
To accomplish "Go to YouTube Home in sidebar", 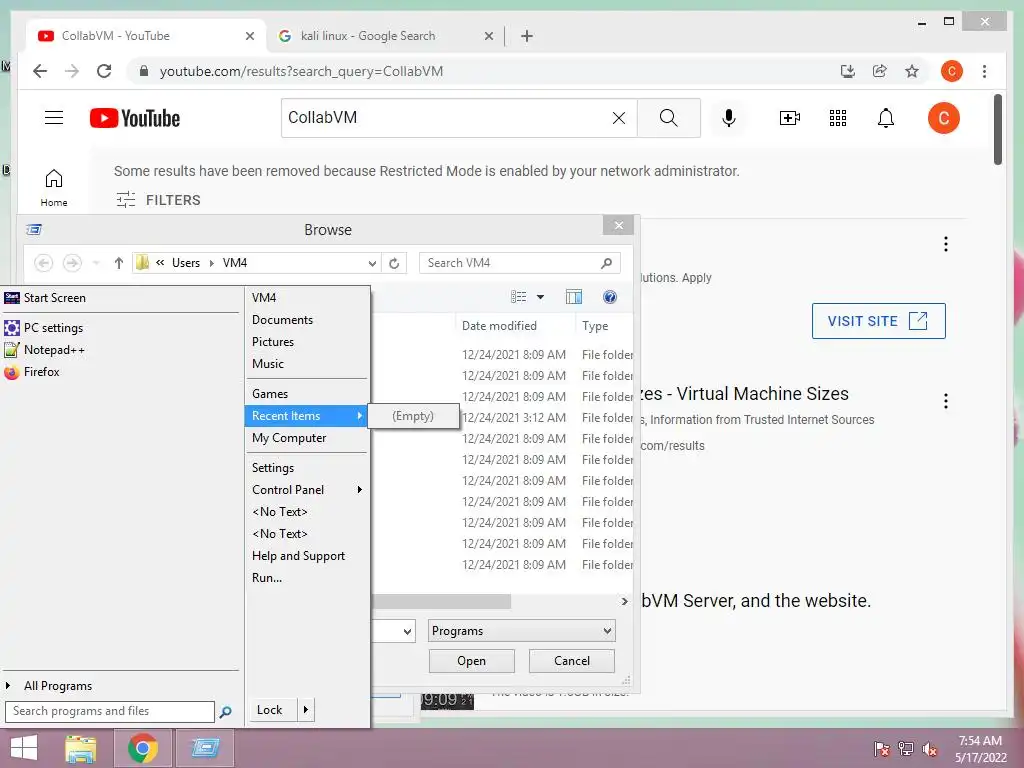I will pyautogui.click(x=54, y=187).
